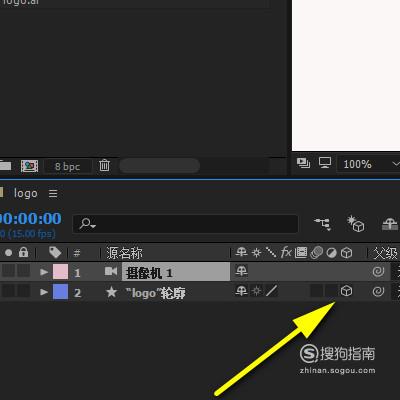The height and width of the screenshot is (400, 400).
Task: Click the 15.00 fps frame rate text
Action: [x=32, y=234]
